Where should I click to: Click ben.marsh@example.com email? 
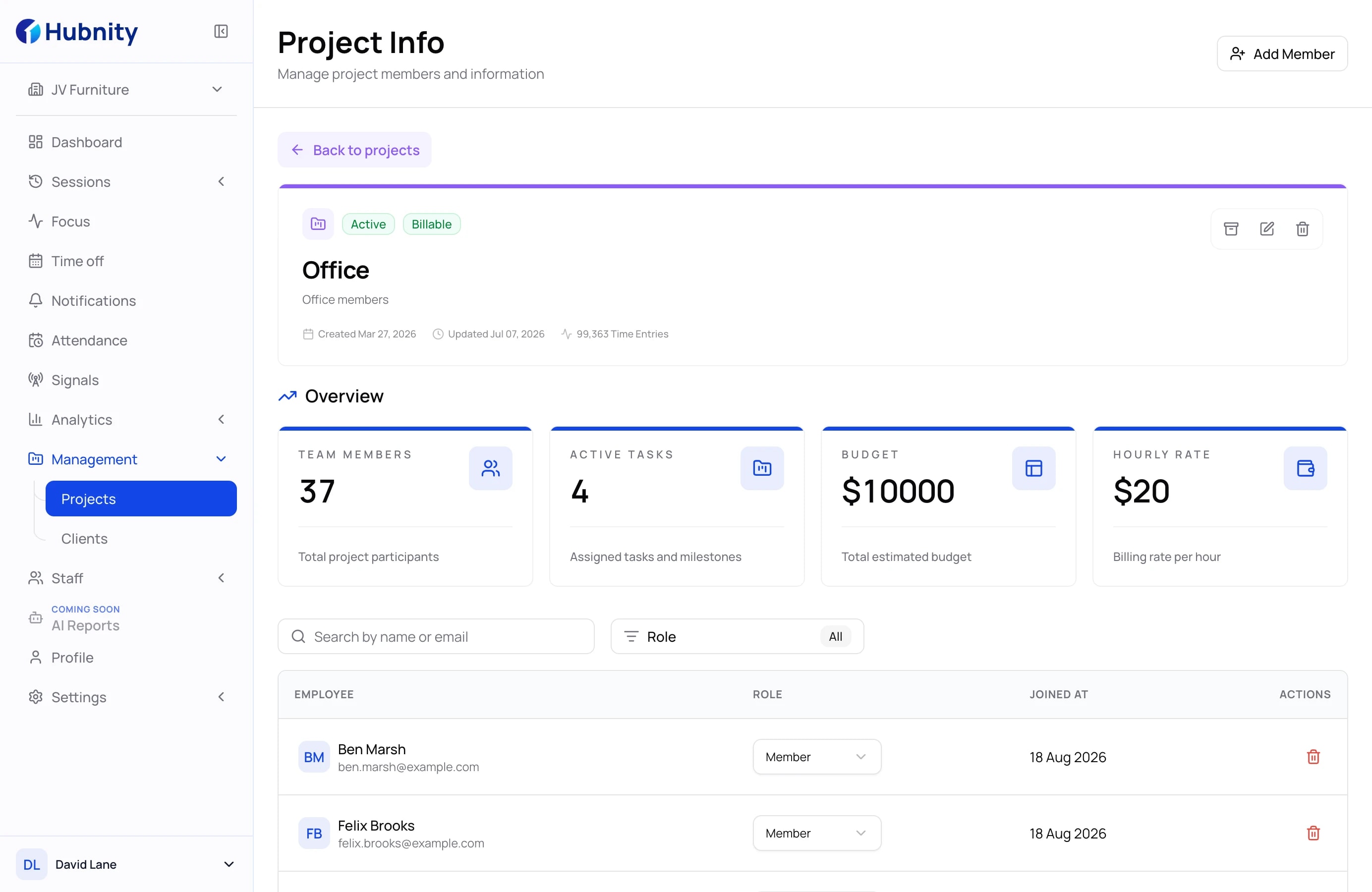(x=408, y=767)
